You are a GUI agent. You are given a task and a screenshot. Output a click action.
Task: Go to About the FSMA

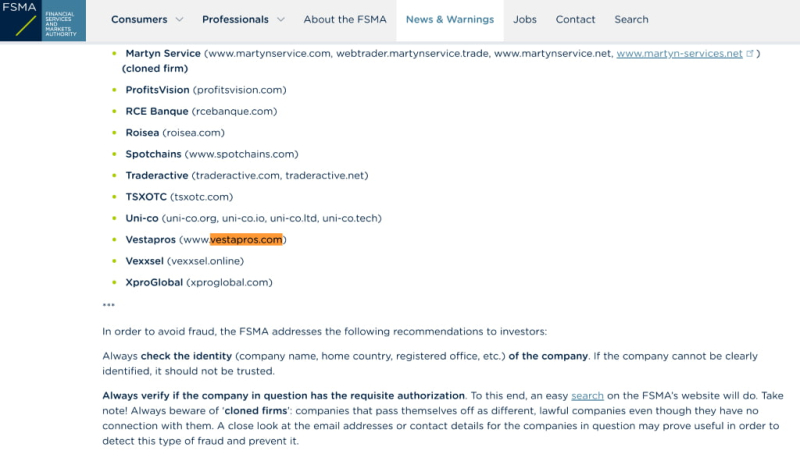coord(345,19)
